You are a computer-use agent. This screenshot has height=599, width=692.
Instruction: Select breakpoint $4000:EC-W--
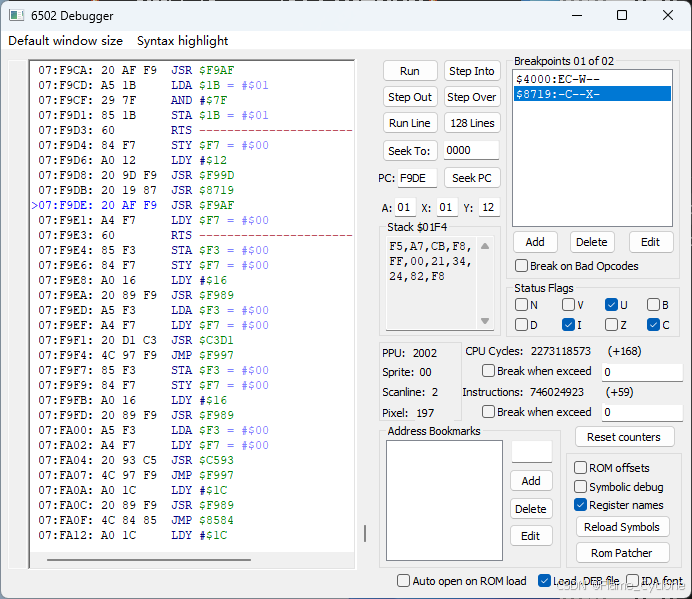pos(592,79)
